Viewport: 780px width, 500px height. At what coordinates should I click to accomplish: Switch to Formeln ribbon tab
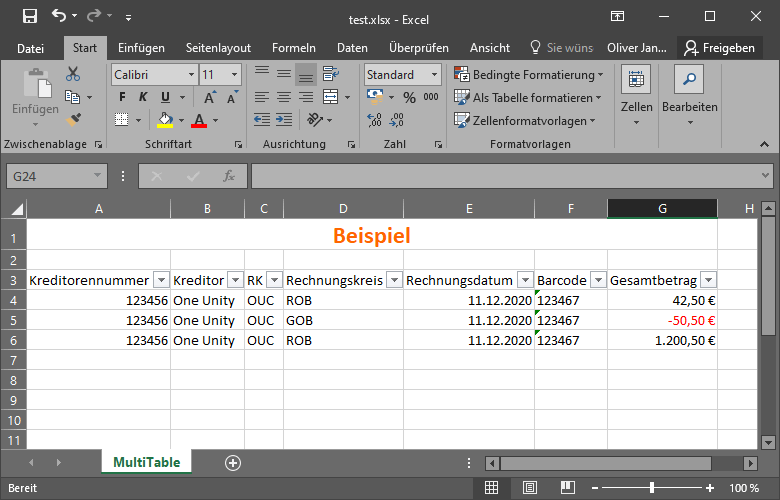(293, 48)
